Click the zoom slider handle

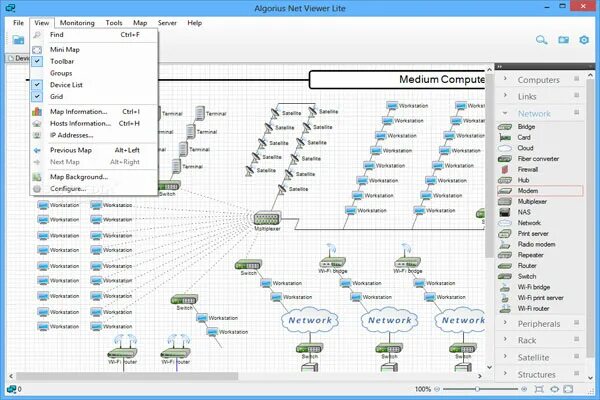(x=477, y=389)
